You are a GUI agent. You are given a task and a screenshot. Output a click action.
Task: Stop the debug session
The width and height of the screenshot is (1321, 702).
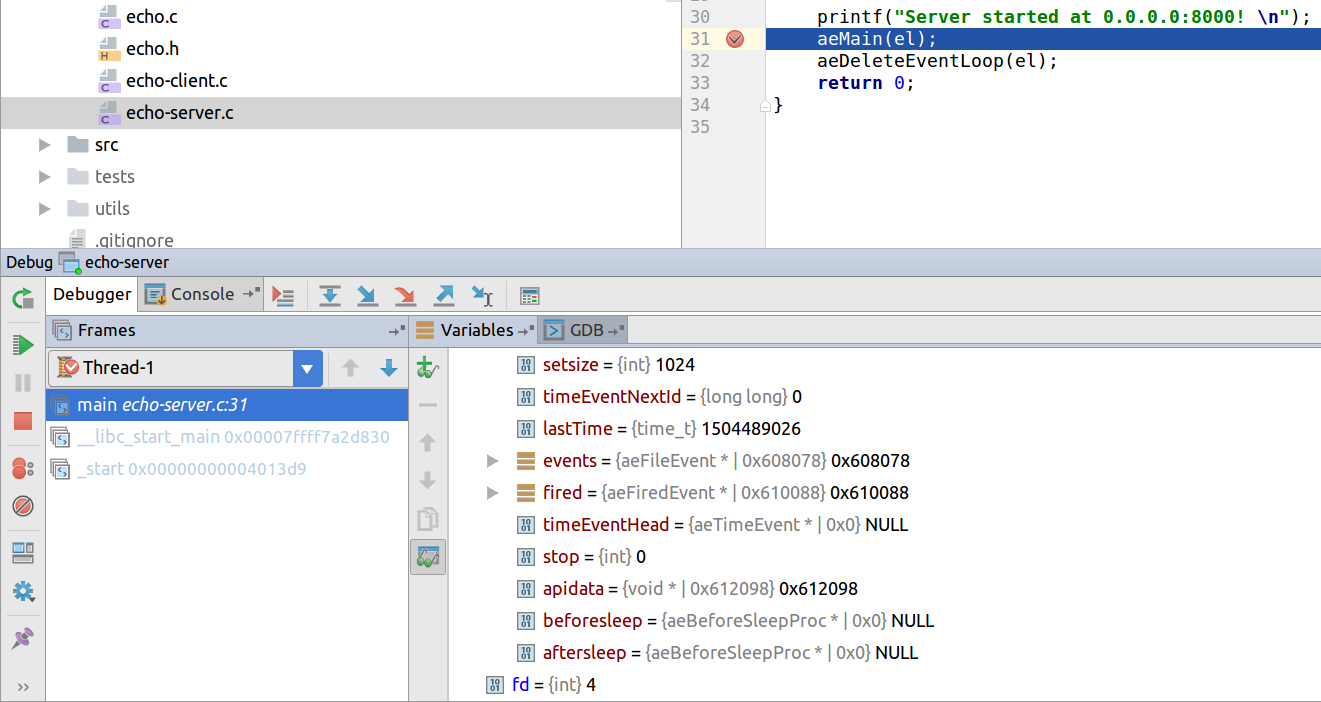(x=23, y=421)
